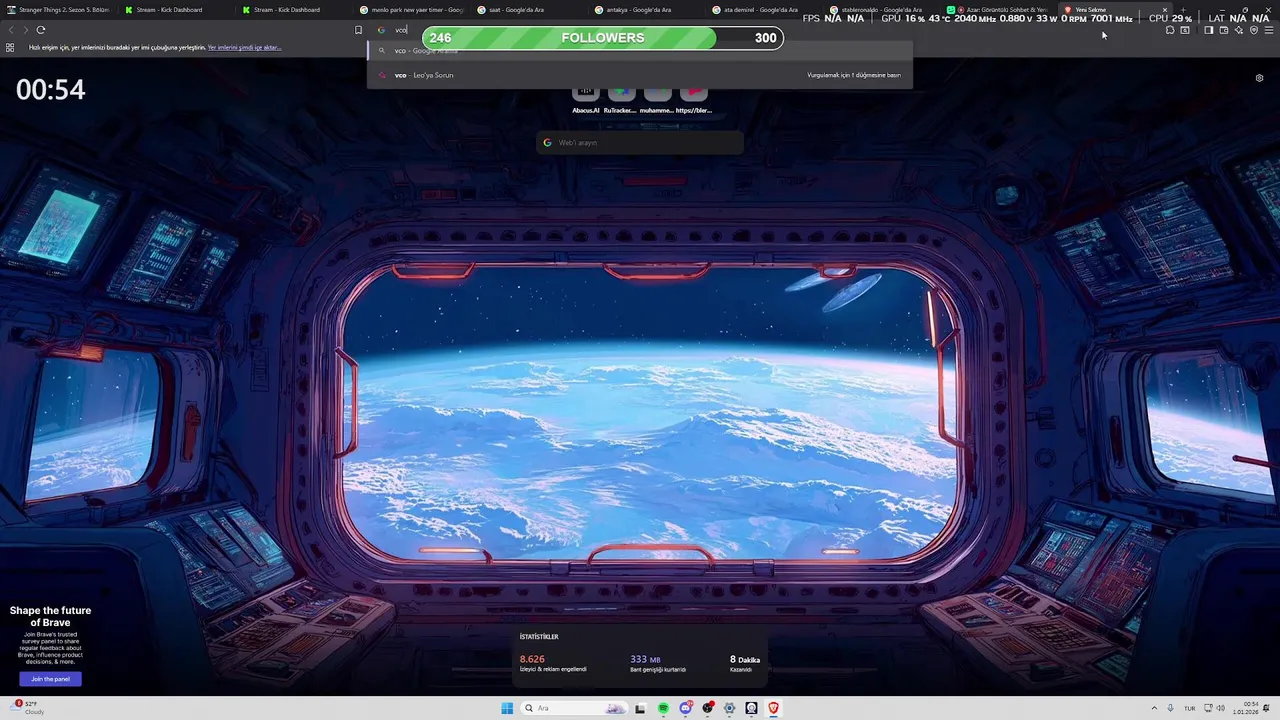Viewport: 1280px width, 720px height.
Task: Open the volume control in system tray
Action: pyautogui.click(x=1220, y=708)
